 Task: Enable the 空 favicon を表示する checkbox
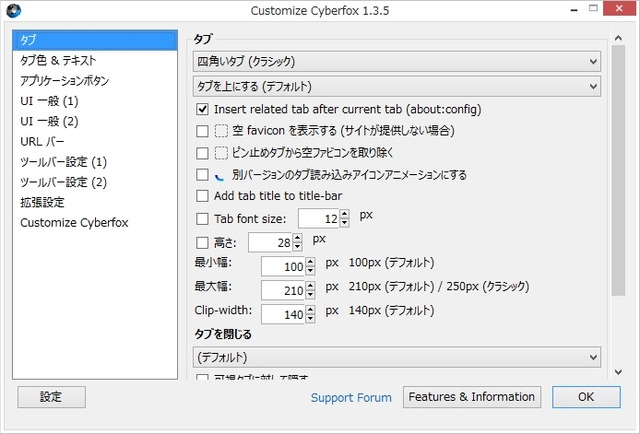point(202,131)
